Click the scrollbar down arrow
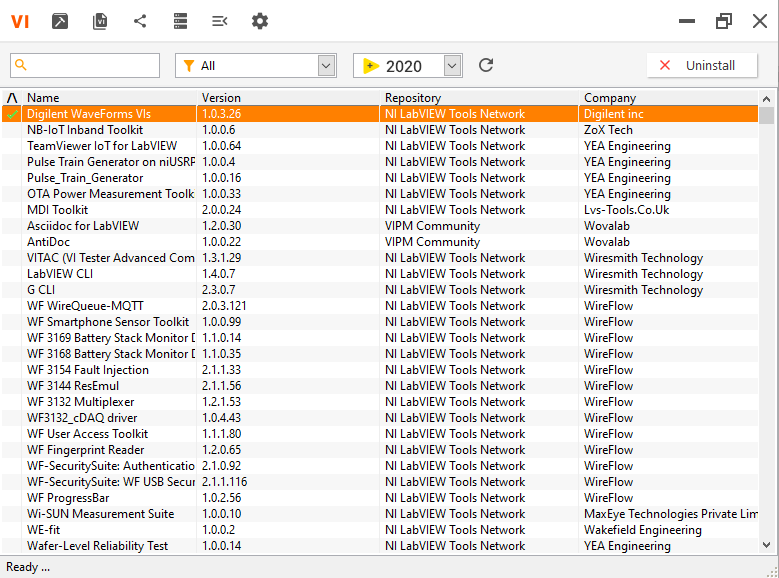This screenshot has height=578, width=779. coord(766,545)
